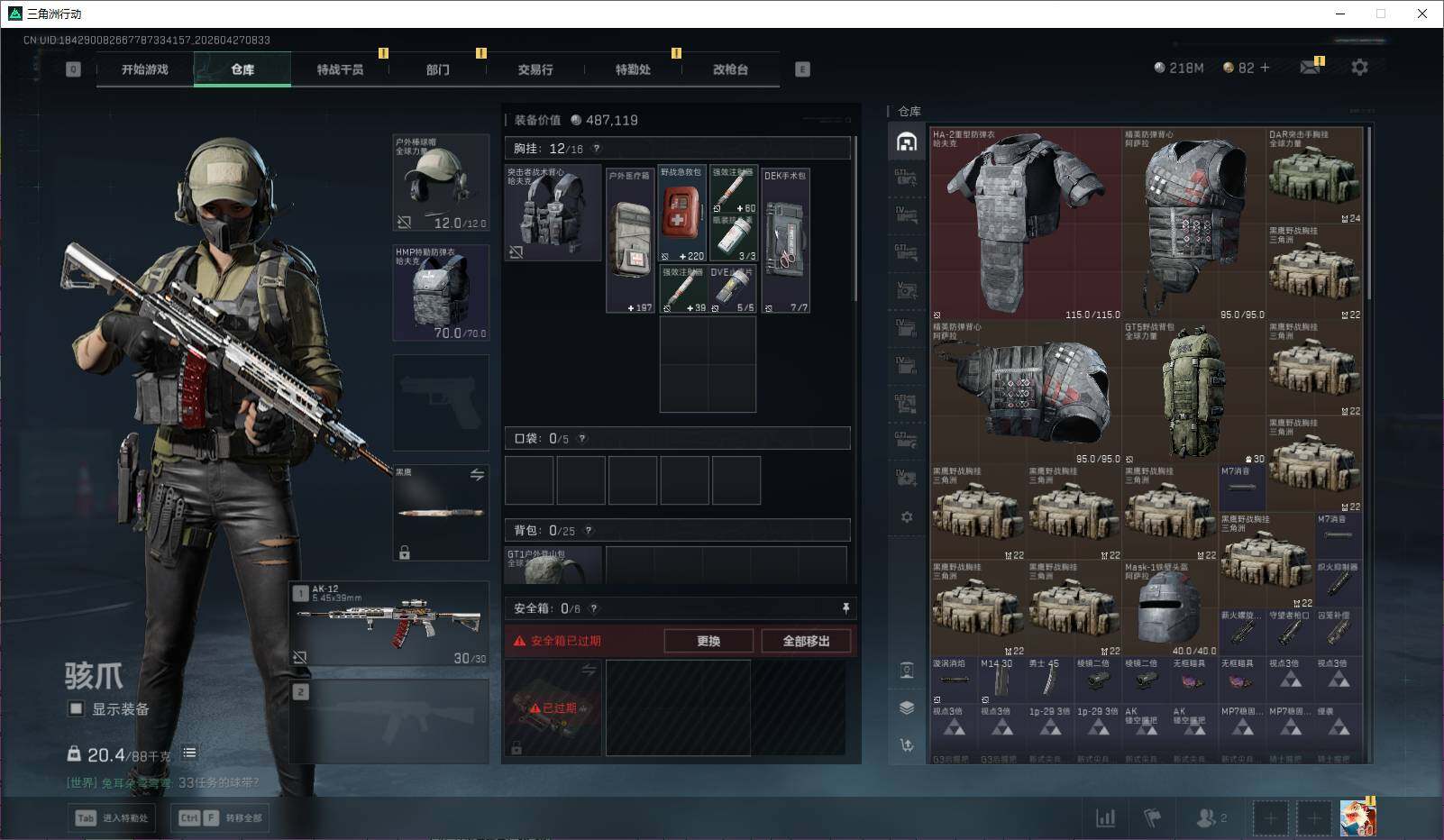This screenshot has height=840, width=1444.
Task: Open the 开始游戏 tab
Action: tap(145, 69)
